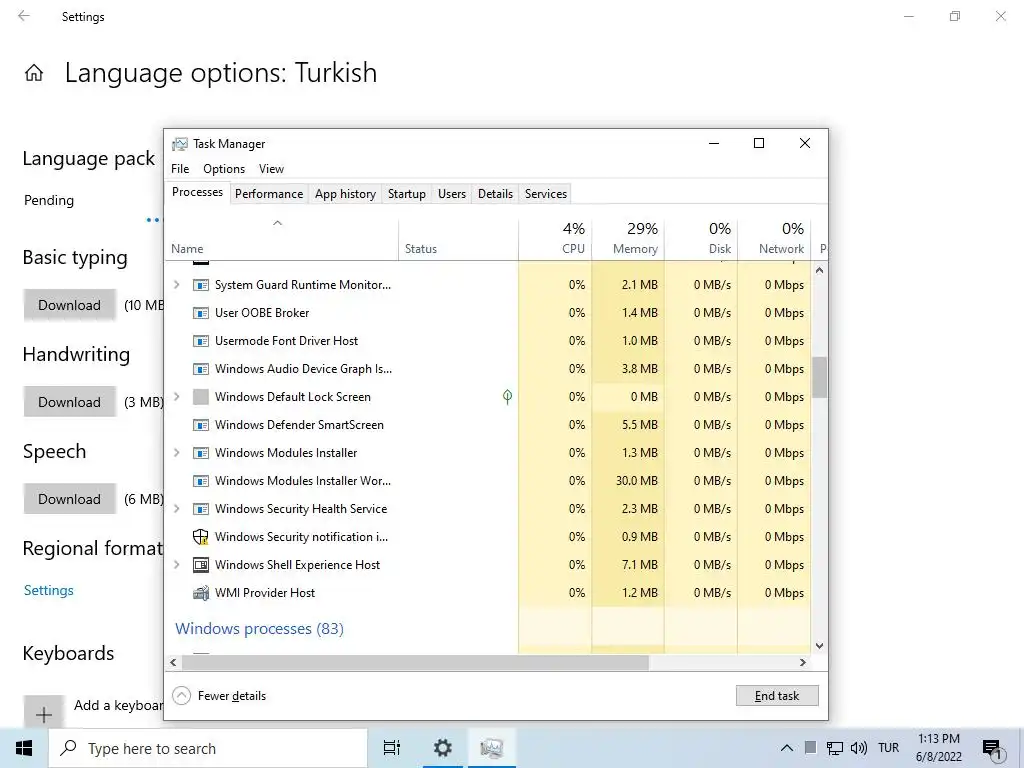Click the green leaf suspended status icon
The width and height of the screenshot is (1024, 768).
[x=507, y=396]
